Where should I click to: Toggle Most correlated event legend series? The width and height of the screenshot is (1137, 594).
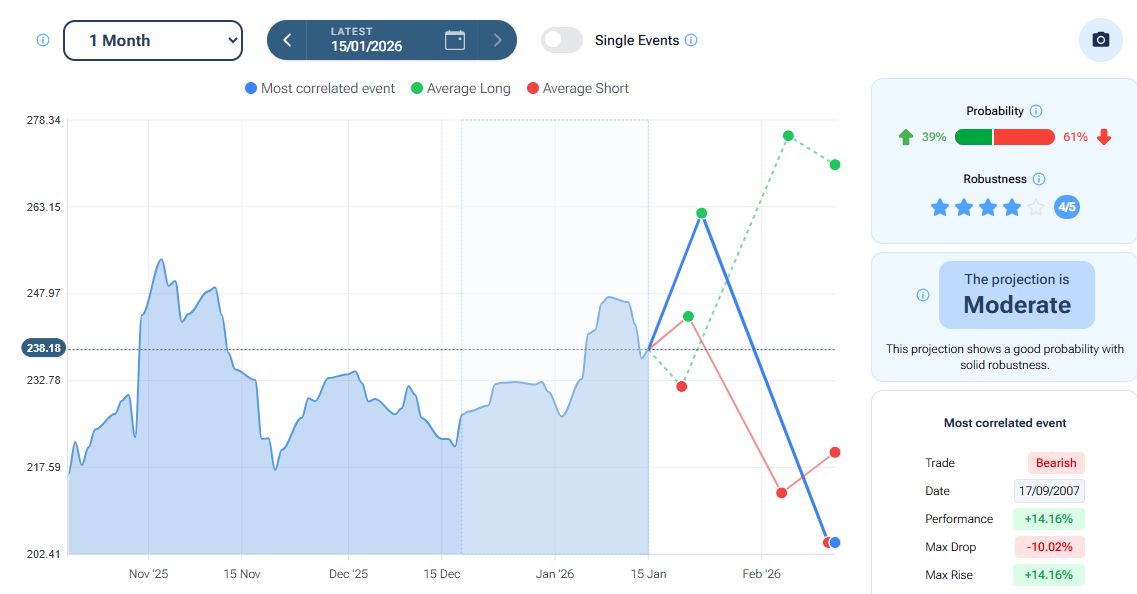click(320, 88)
